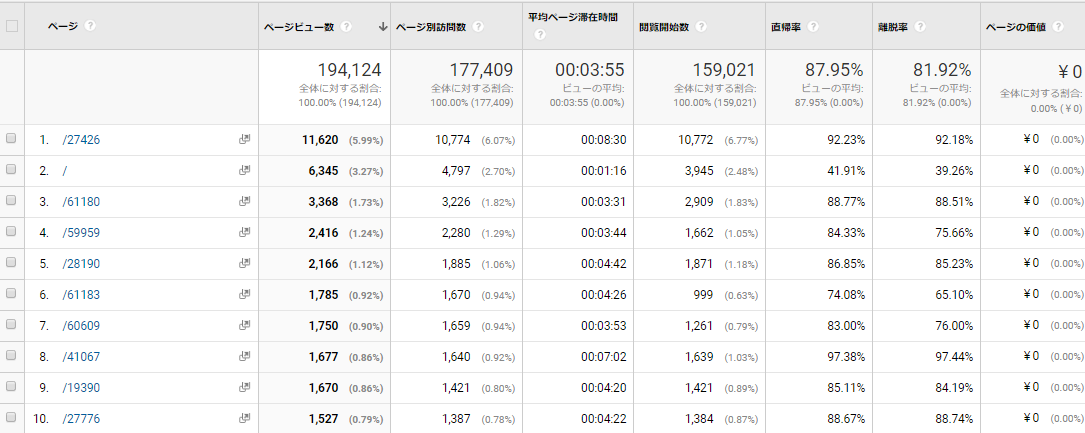Image resolution: width=1085 pixels, height=433 pixels.
Task: Click help icon beside 離脱率 header
Action: [919, 26]
